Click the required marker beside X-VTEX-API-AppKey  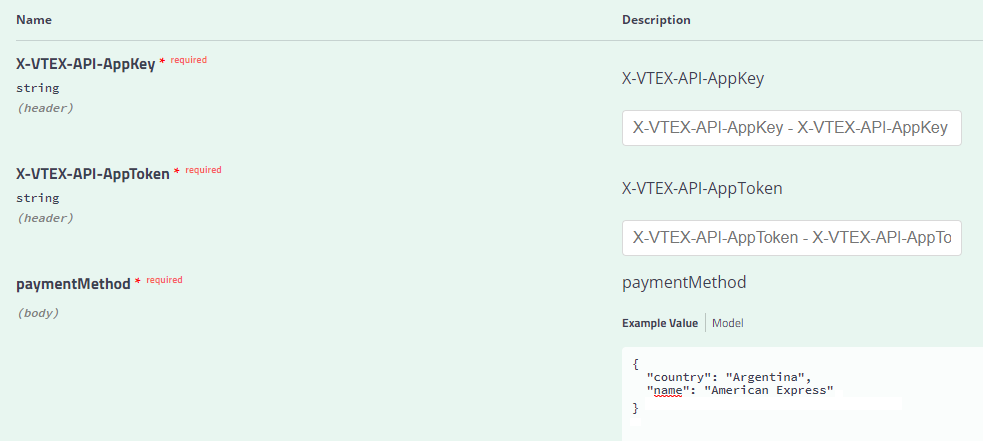coord(188,60)
